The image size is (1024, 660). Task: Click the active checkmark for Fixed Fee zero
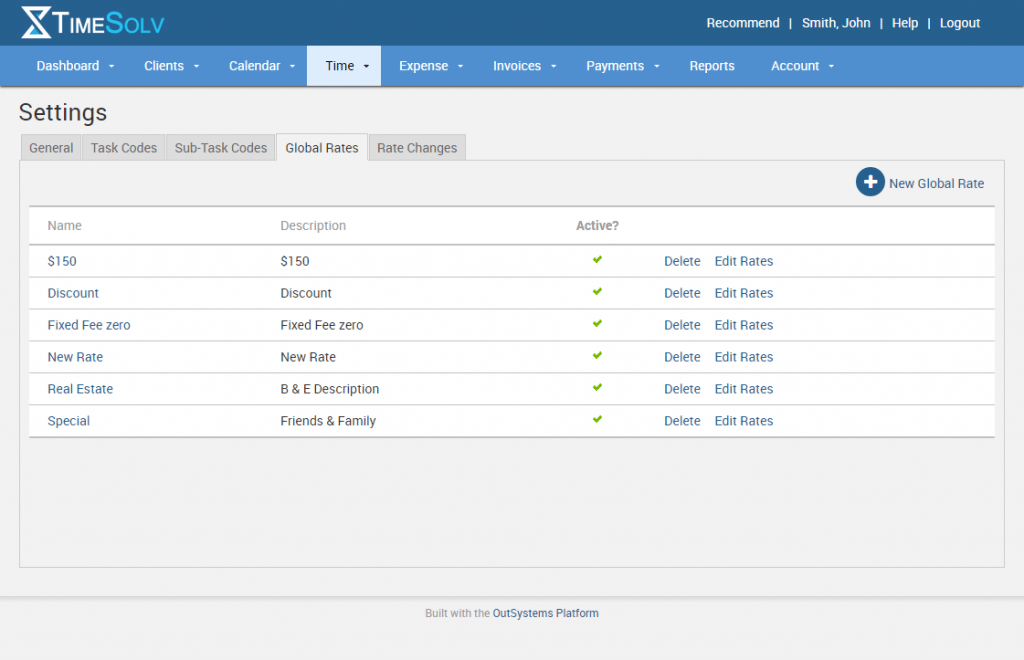tap(597, 324)
